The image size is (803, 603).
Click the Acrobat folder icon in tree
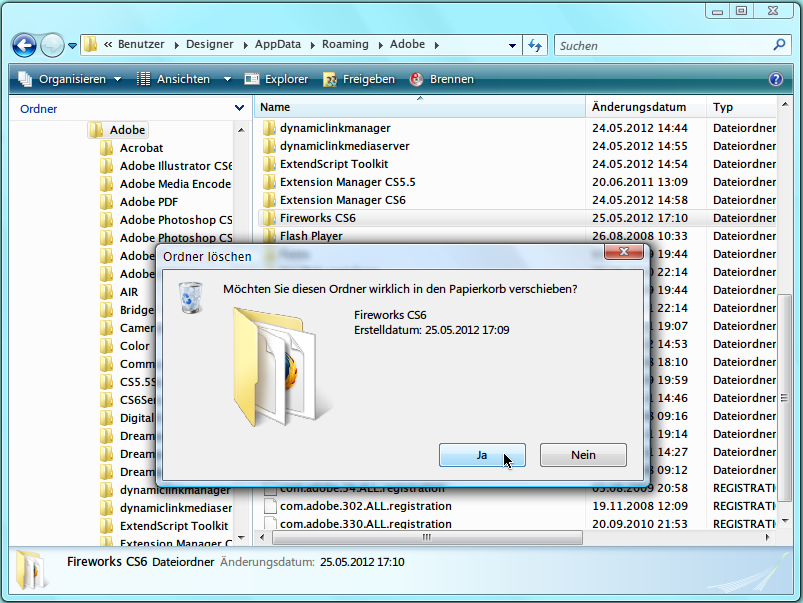pyautogui.click(x=107, y=148)
